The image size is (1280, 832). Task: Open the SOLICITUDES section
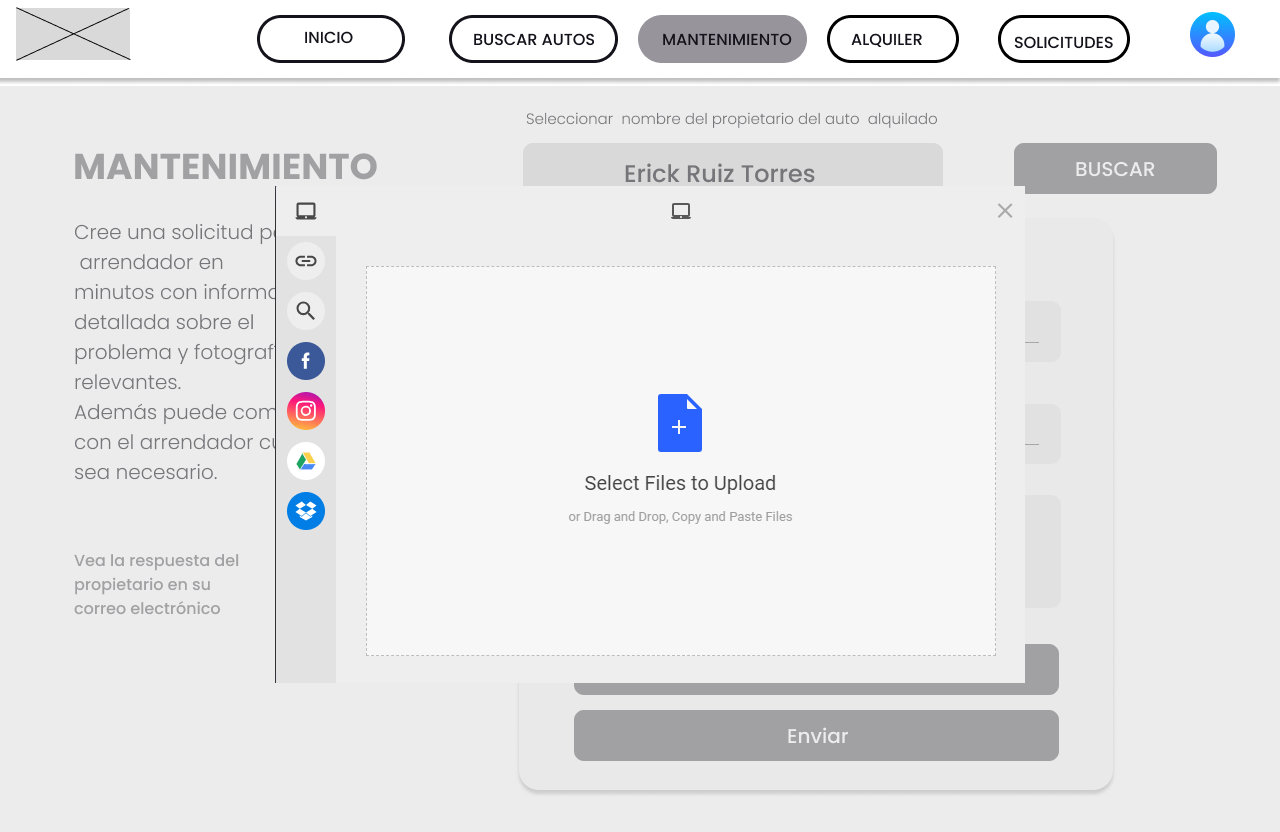coord(1064,39)
